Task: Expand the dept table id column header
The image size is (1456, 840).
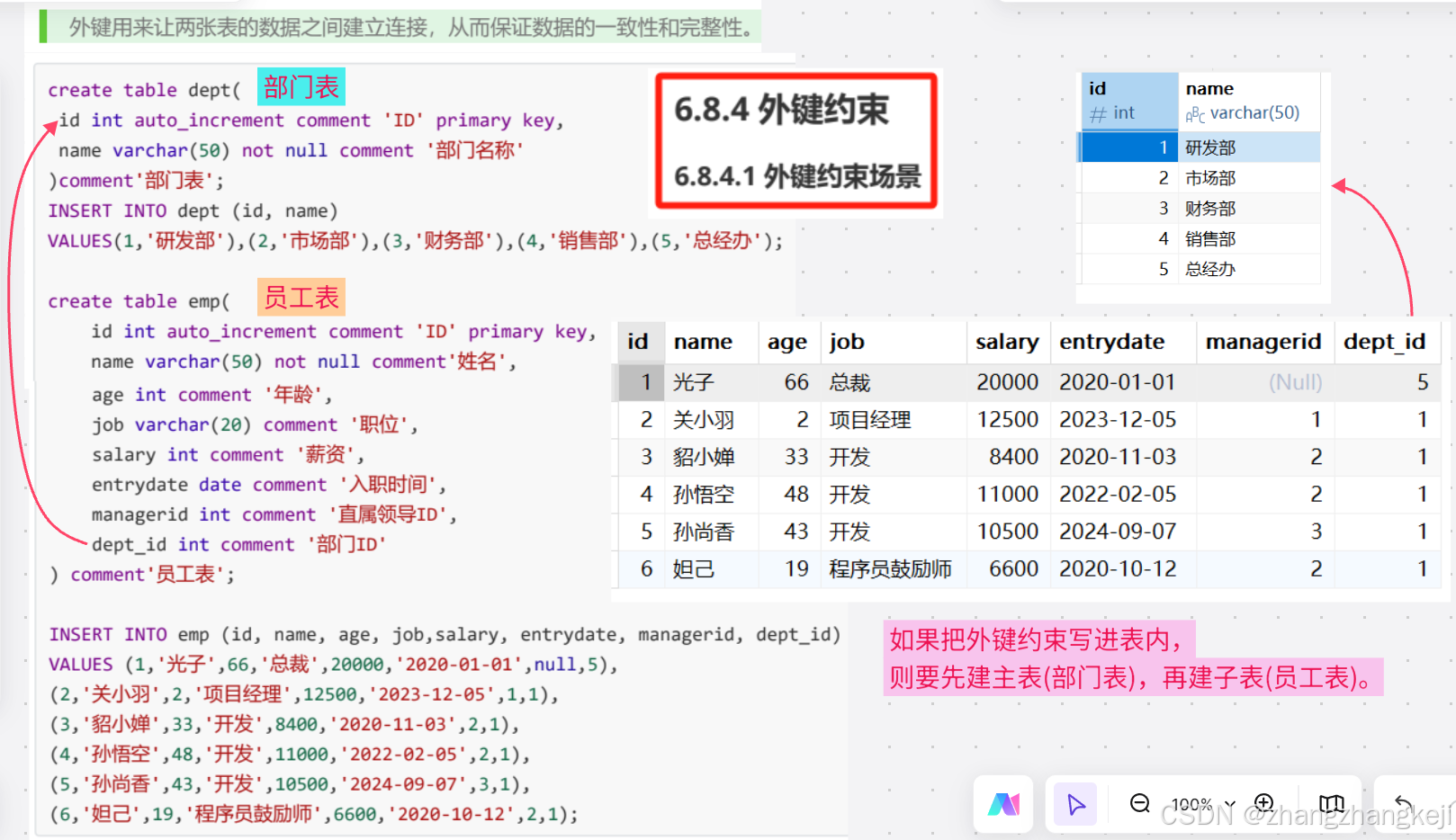Action: tap(1097, 88)
